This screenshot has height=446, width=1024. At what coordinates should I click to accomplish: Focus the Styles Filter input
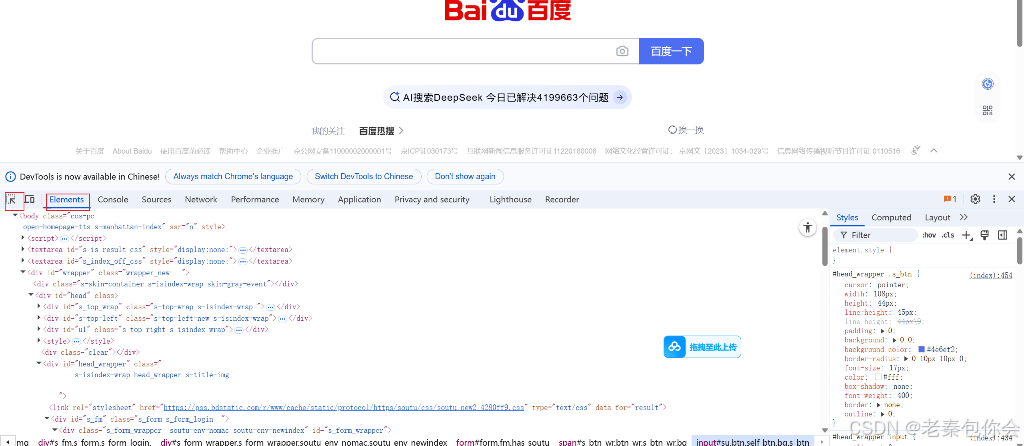[874, 235]
